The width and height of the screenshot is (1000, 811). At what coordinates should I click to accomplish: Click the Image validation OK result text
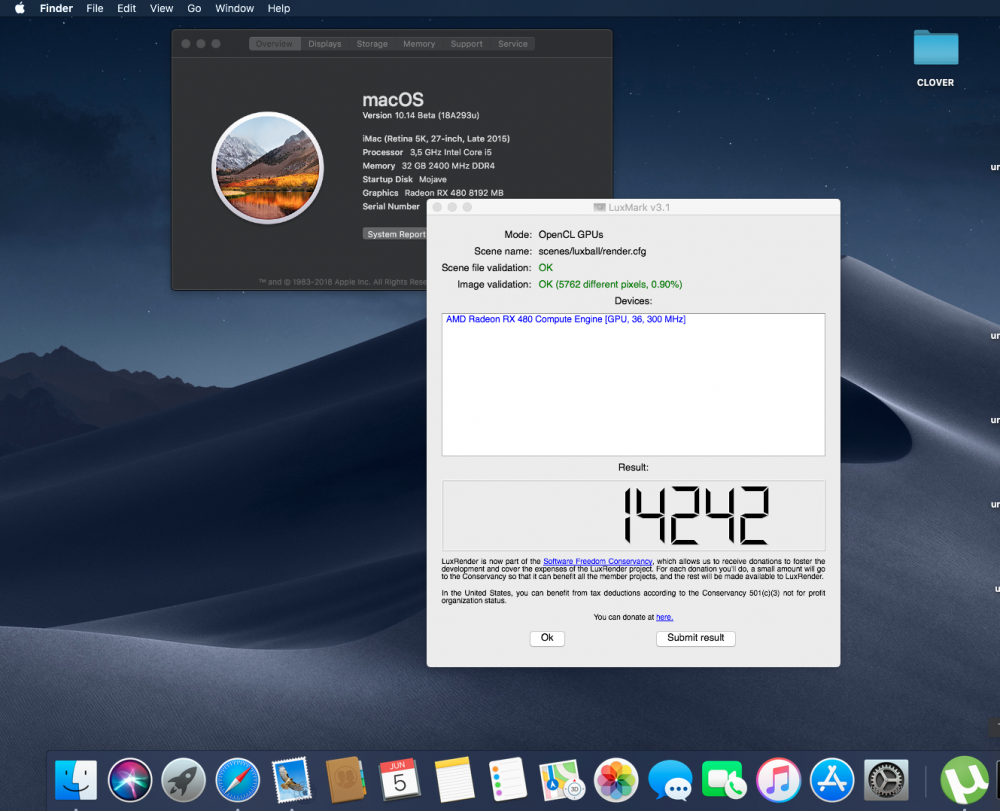pyautogui.click(x=610, y=284)
